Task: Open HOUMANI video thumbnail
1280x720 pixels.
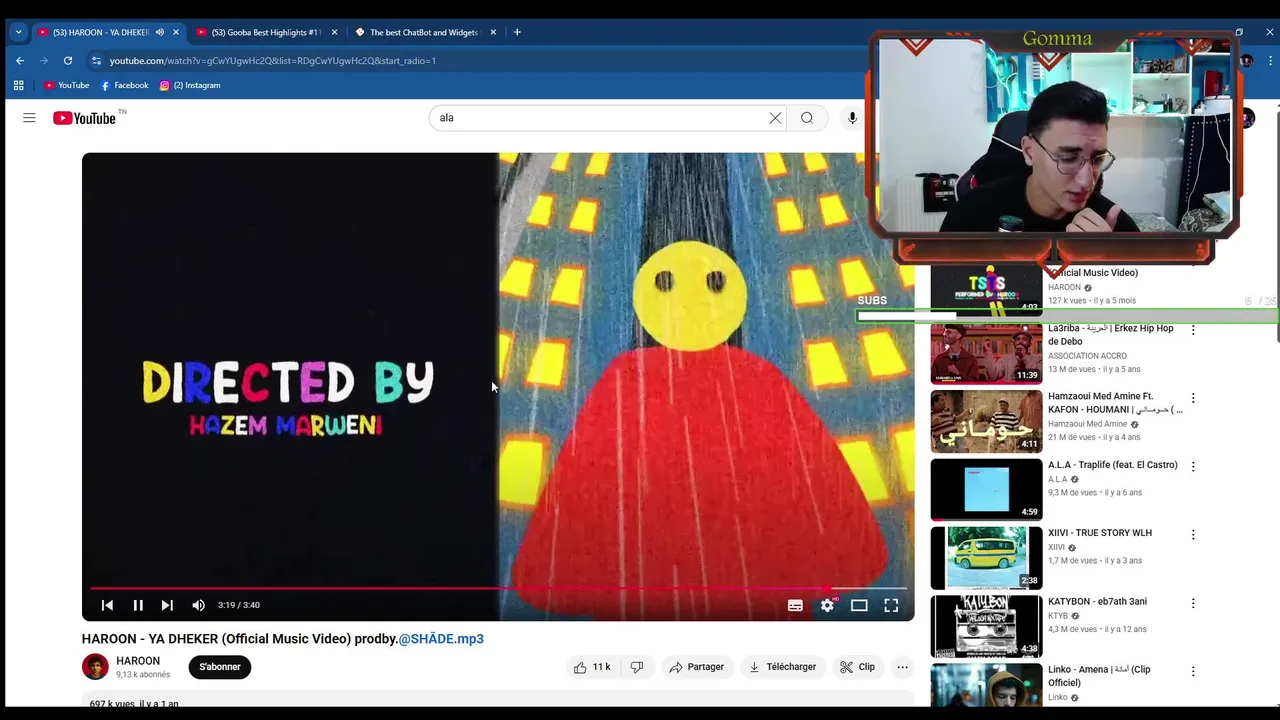Action: click(x=986, y=421)
